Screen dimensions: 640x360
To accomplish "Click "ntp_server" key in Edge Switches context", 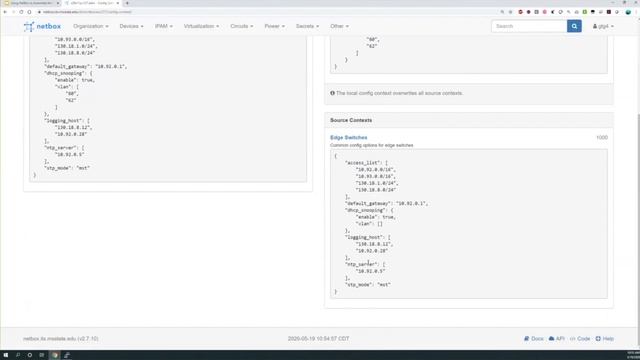I will 362,264.
